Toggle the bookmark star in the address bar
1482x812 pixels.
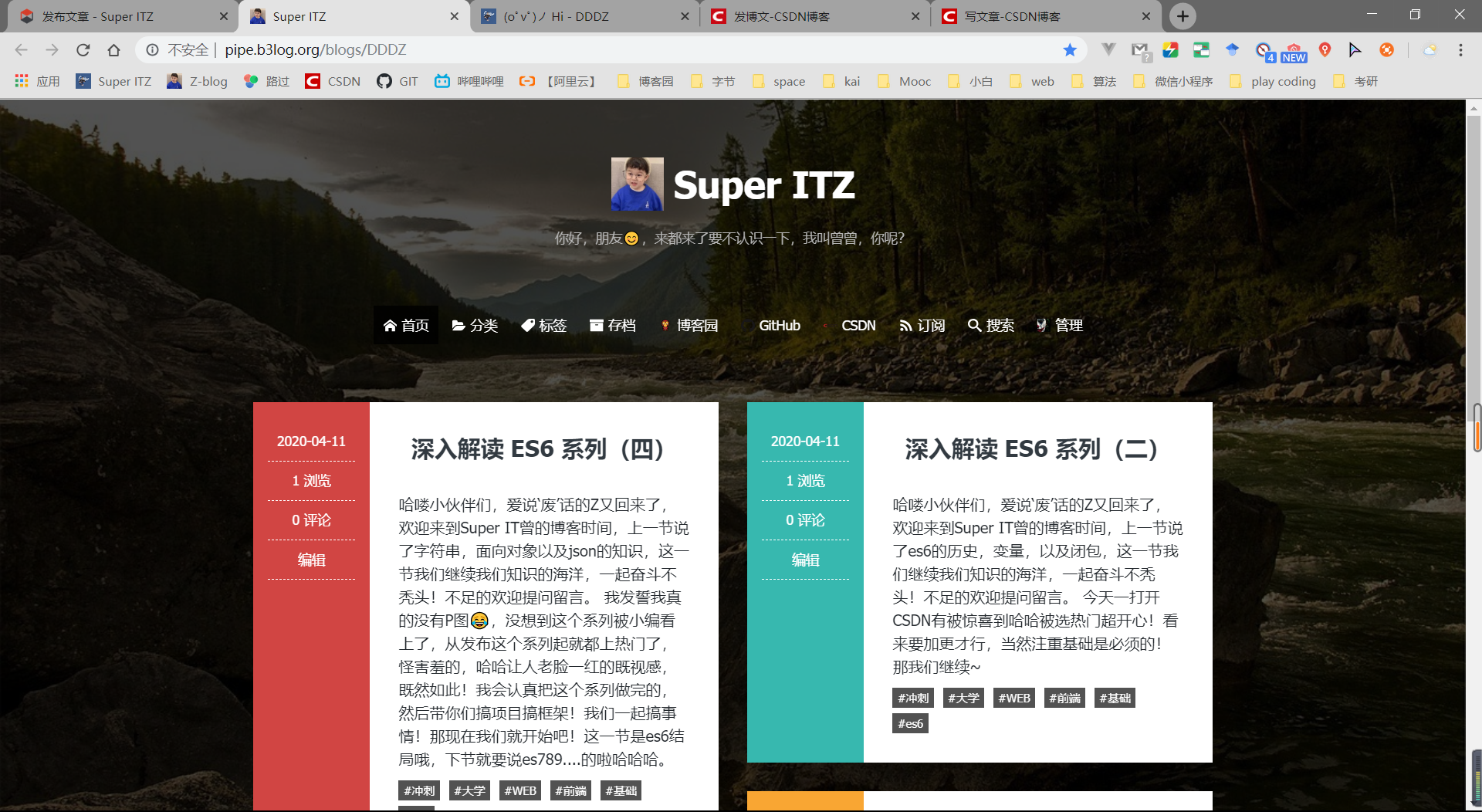pos(1070,49)
